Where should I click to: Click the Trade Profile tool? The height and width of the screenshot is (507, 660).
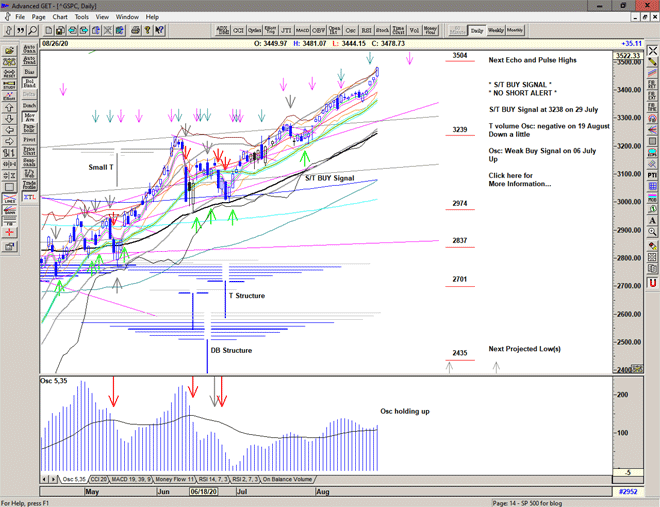click(29, 185)
